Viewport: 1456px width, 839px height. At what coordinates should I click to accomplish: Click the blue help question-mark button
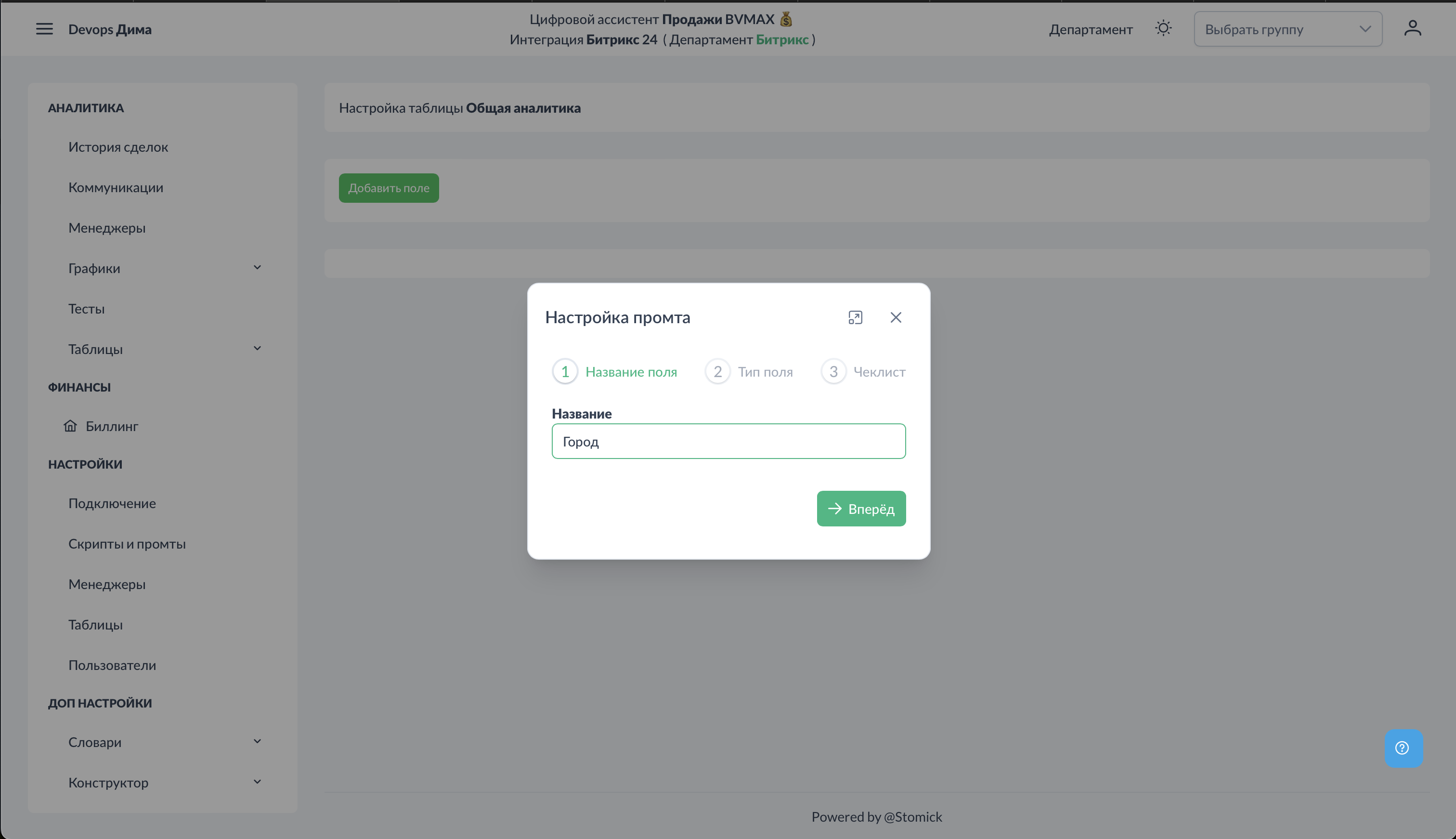tap(1403, 748)
